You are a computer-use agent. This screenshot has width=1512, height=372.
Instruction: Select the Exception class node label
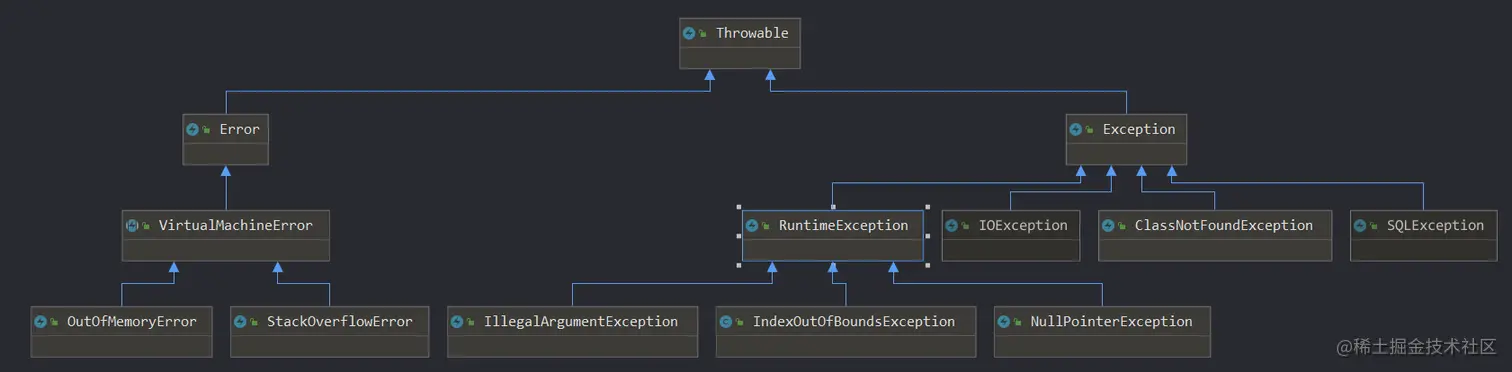1139,129
